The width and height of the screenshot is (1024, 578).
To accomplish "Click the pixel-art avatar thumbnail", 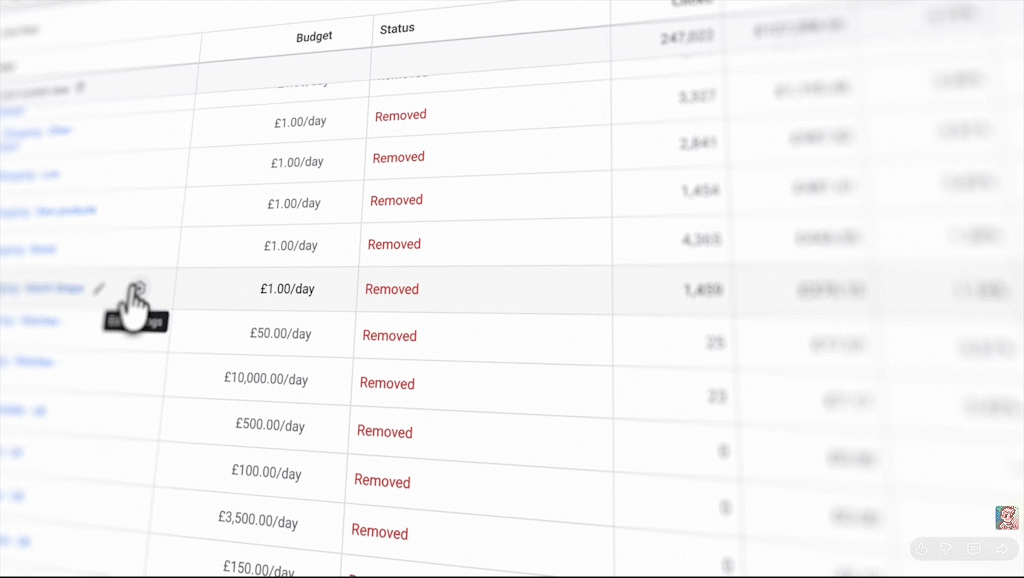I will coord(1006,517).
